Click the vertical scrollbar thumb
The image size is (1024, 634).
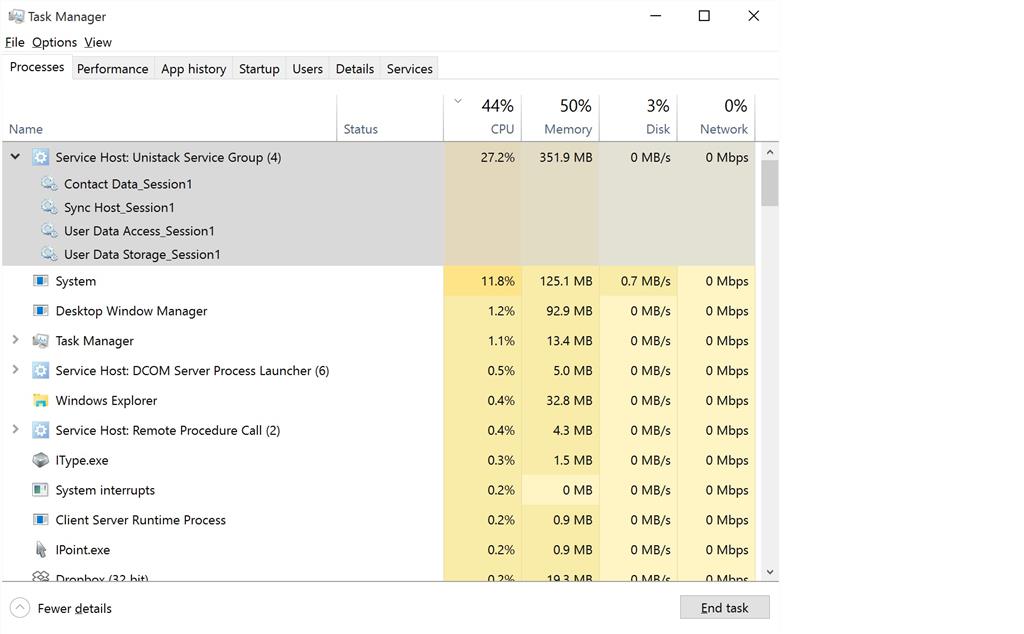770,183
